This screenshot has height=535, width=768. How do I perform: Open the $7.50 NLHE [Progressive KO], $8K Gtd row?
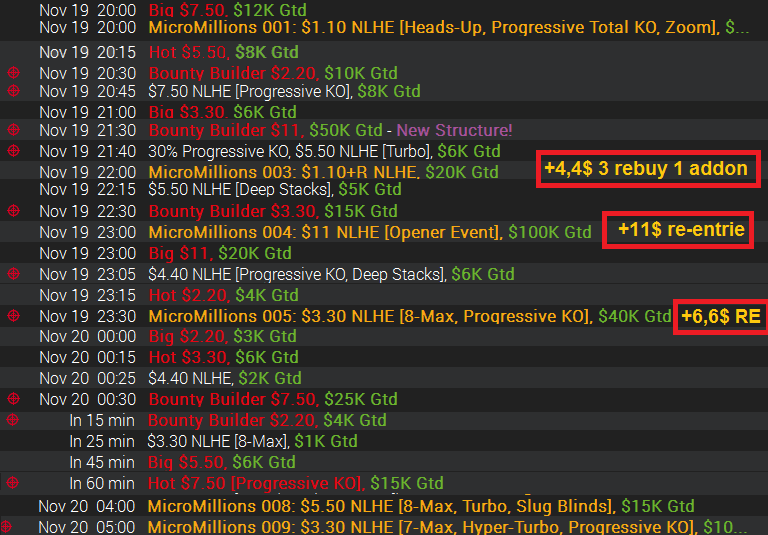point(384,91)
